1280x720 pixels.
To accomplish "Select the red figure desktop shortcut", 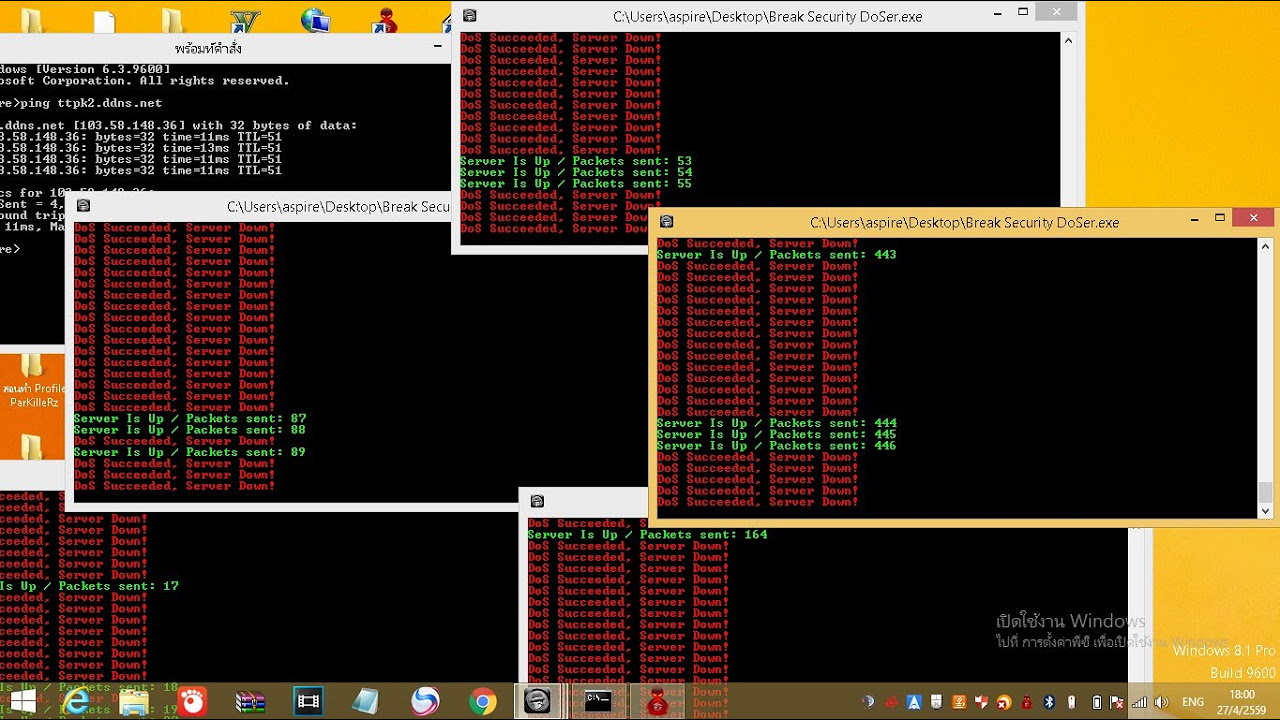I will [385, 18].
